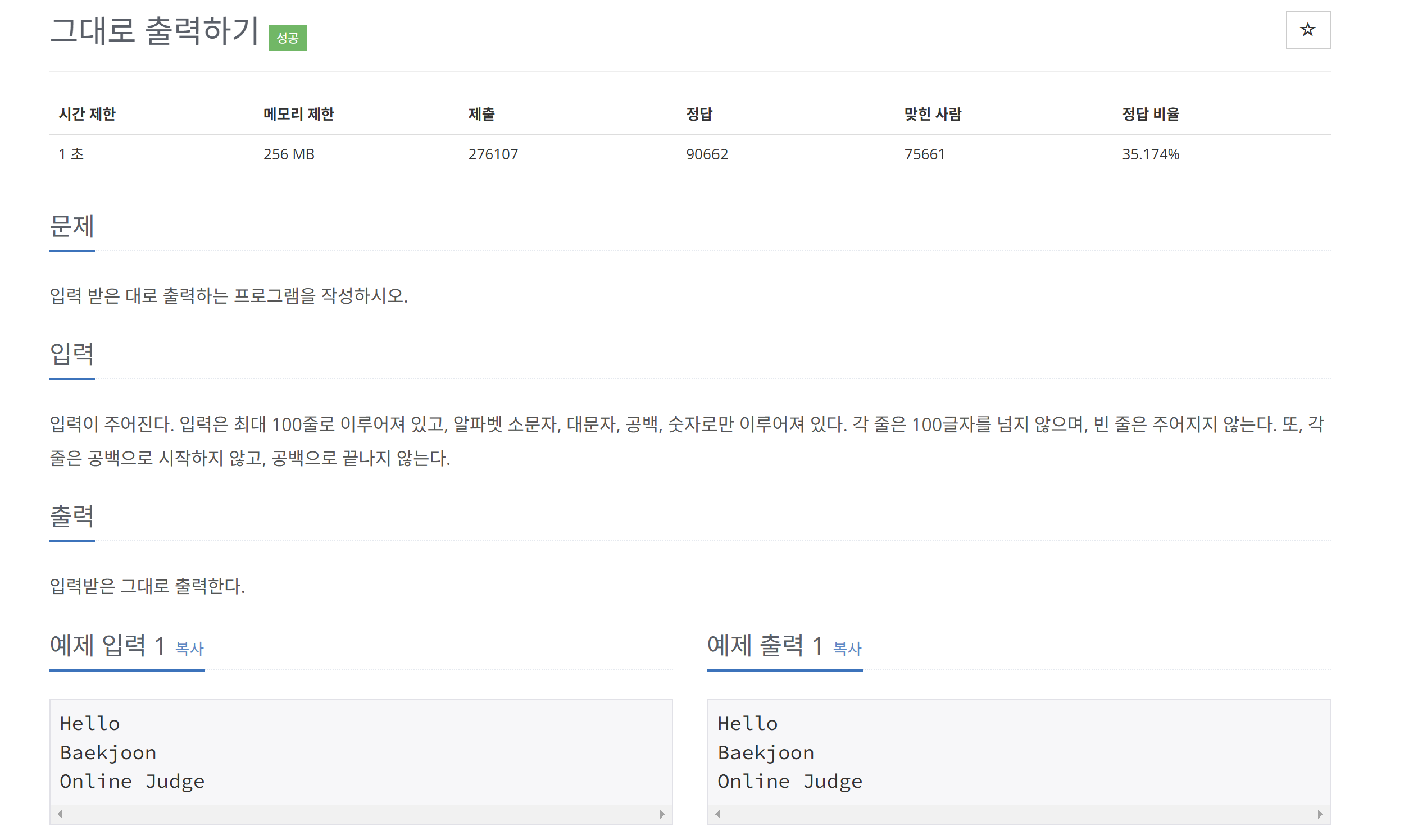Click the problem title 그대로 출력하기
The width and height of the screenshot is (1427, 840).
tap(154, 30)
